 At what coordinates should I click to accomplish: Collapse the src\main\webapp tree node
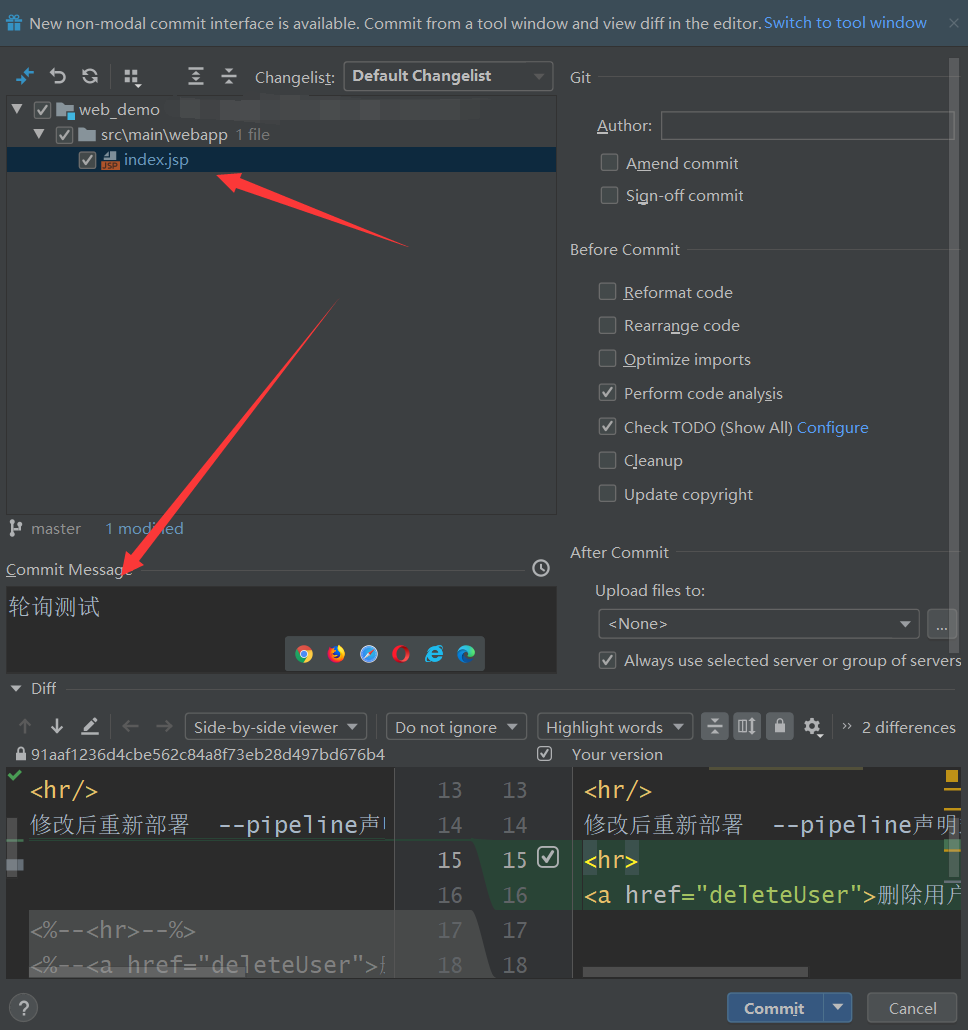pyautogui.click(x=39, y=134)
